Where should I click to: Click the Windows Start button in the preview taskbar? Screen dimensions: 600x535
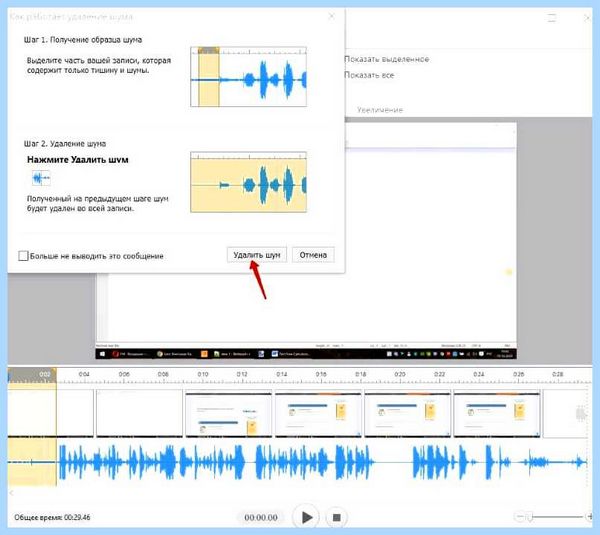pyautogui.click(x=103, y=354)
